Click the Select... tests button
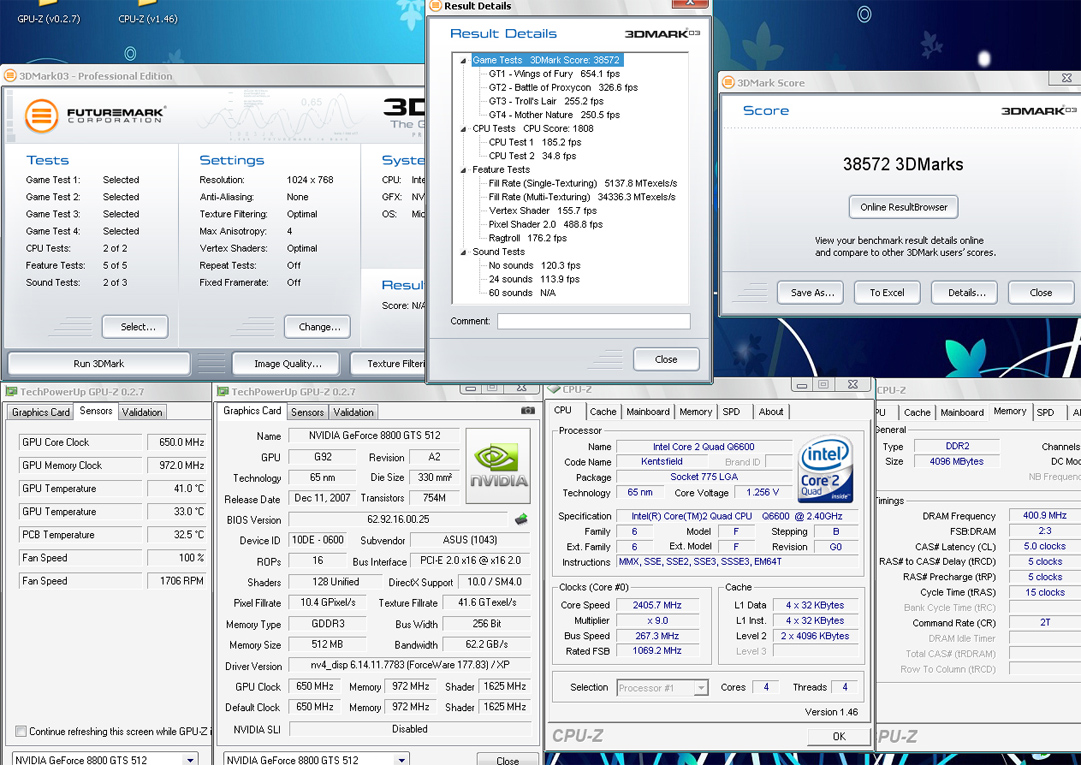 pos(135,327)
